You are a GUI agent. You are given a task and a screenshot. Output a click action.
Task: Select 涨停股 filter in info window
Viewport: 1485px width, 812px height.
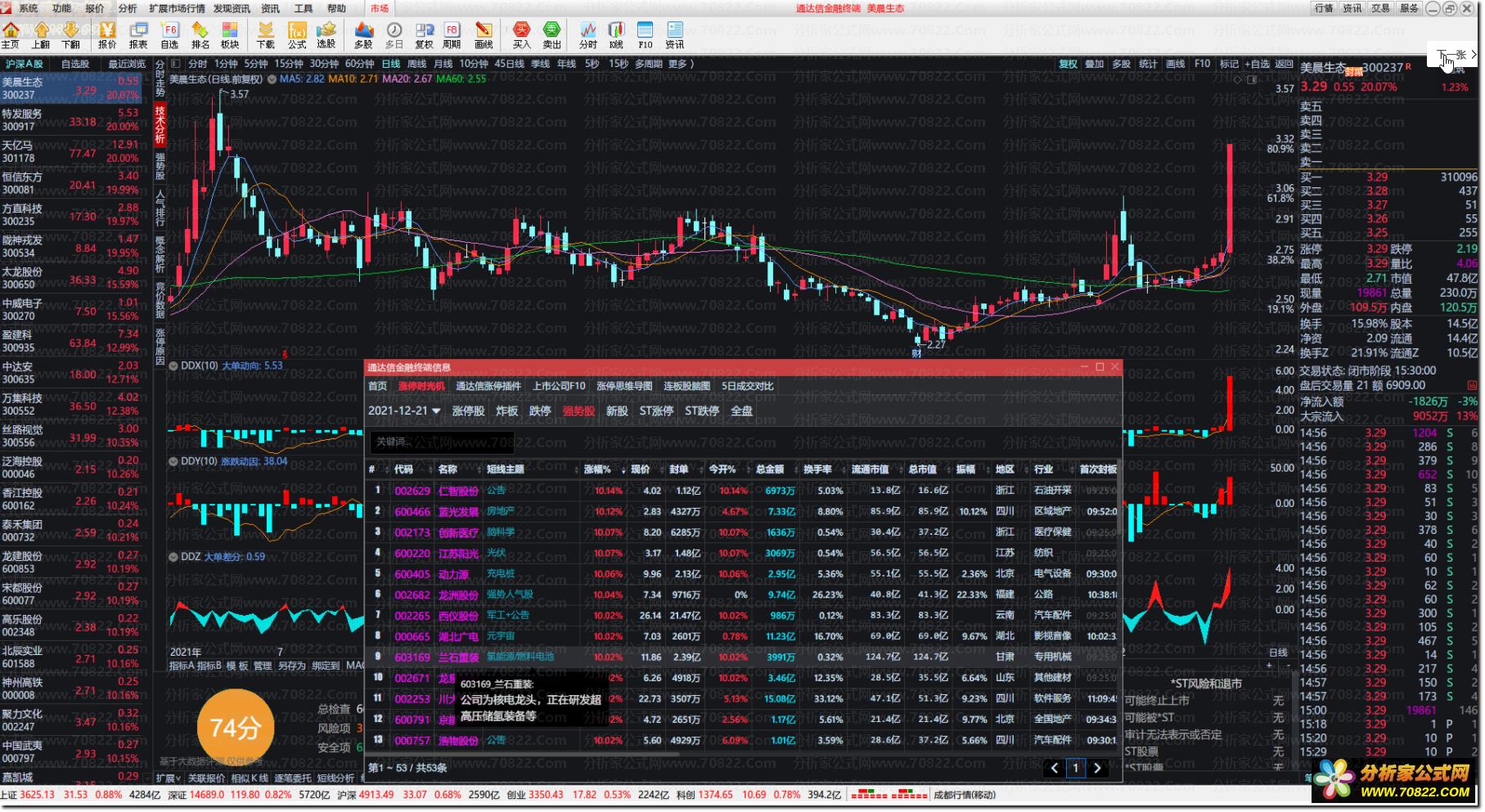point(469,411)
